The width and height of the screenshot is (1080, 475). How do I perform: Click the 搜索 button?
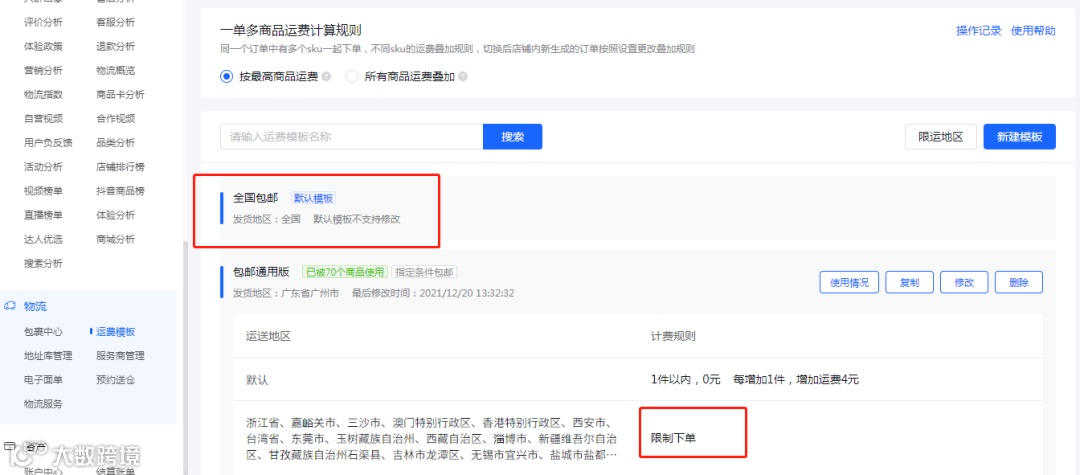512,136
